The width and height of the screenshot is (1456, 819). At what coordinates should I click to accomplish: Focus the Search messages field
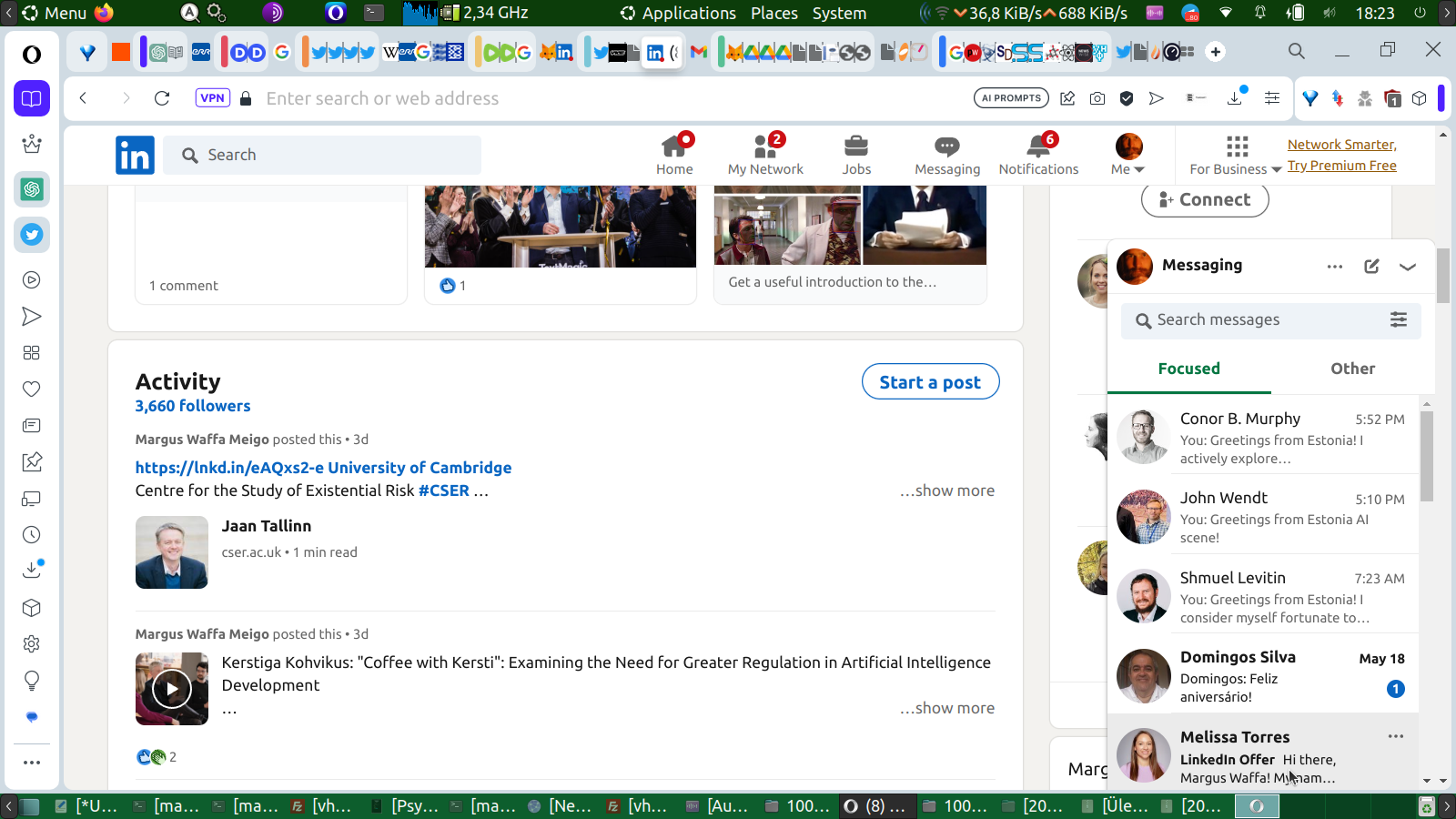(x=1270, y=319)
